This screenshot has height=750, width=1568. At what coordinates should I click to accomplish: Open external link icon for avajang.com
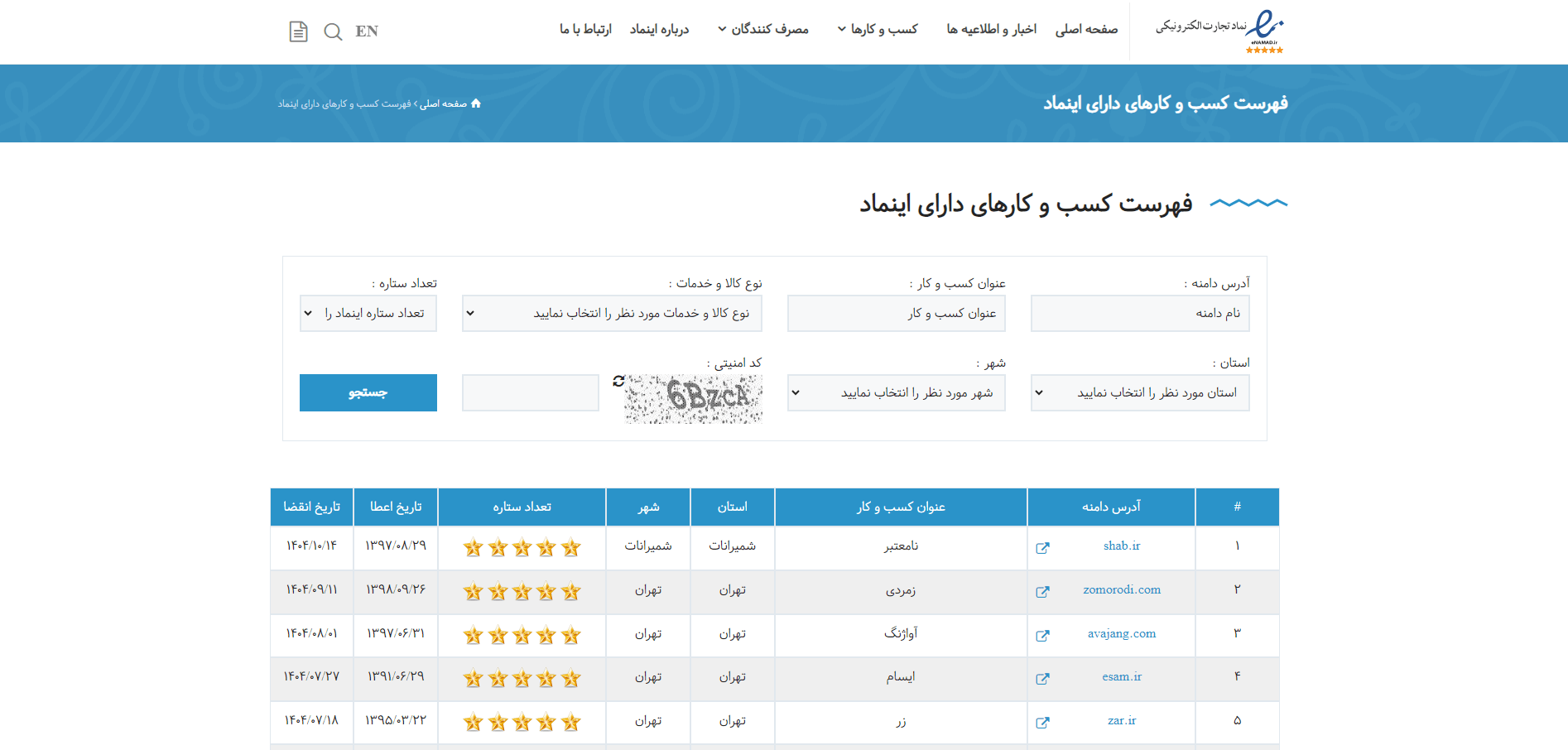[1042, 636]
